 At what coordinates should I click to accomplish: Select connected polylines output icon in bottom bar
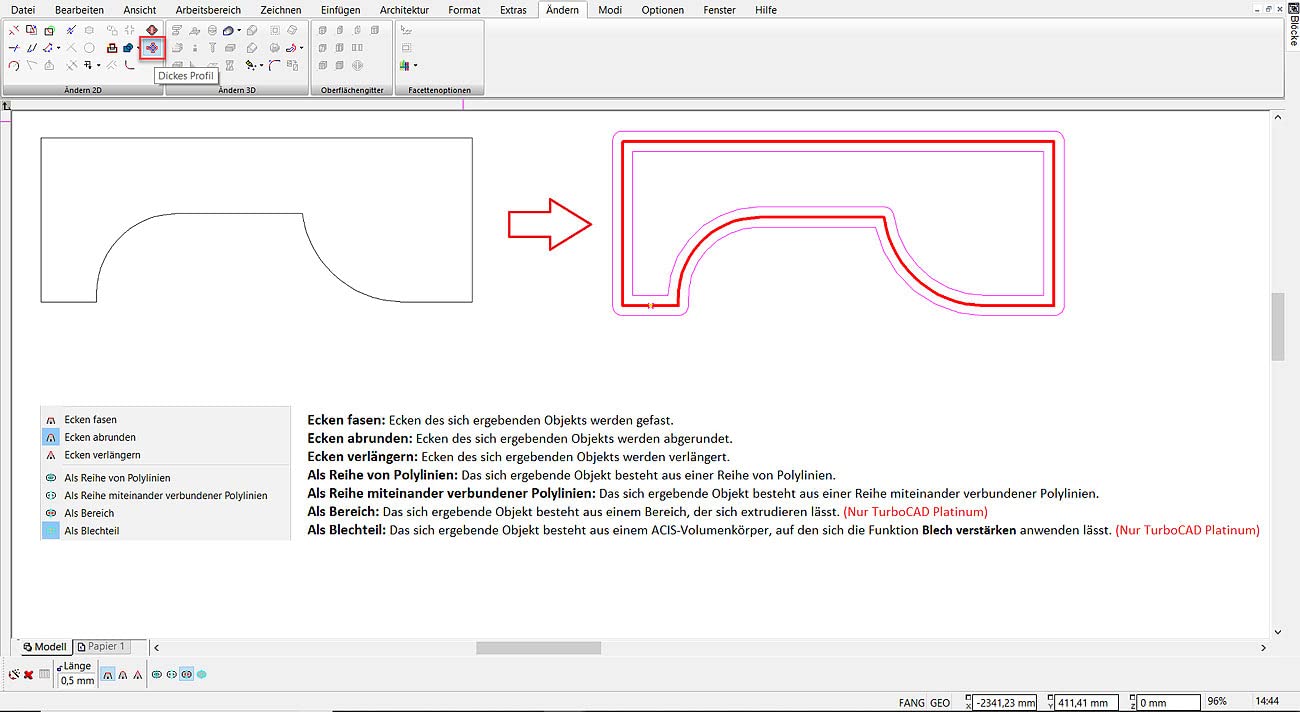[172, 675]
